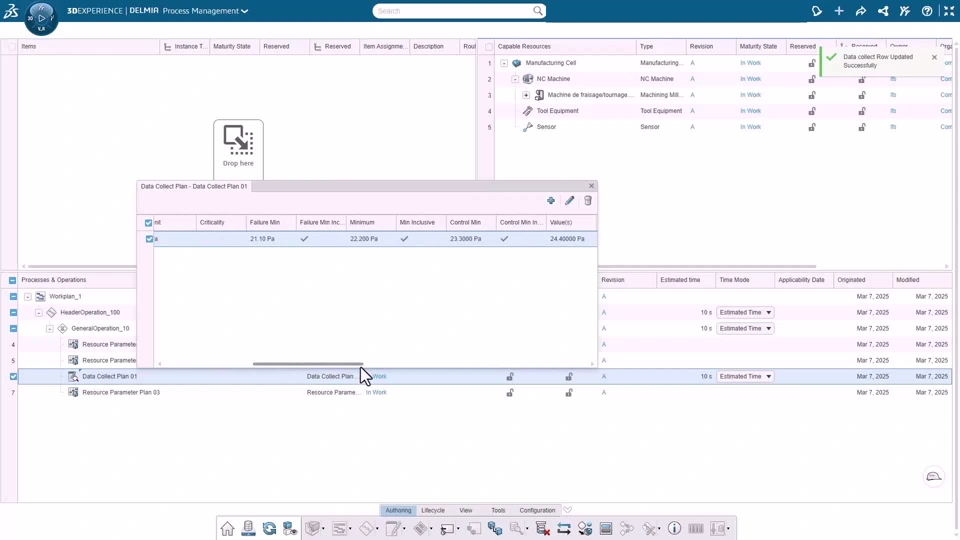This screenshot has height=540, width=960.
Task: Switch to the Lifecycle tab
Action: pyautogui.click(x=433, y=511)
